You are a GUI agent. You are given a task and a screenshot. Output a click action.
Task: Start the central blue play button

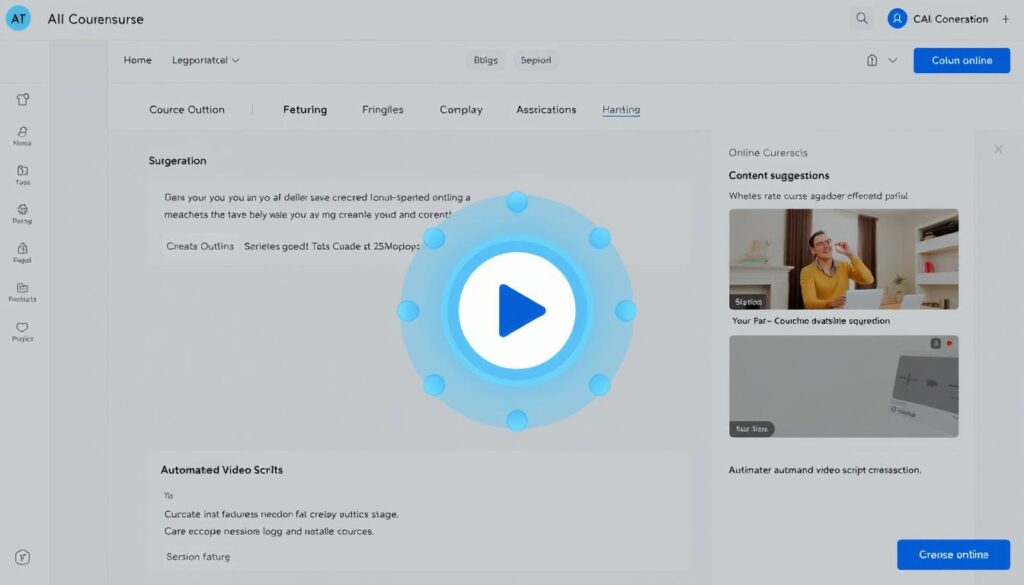(x=517, y=311)
